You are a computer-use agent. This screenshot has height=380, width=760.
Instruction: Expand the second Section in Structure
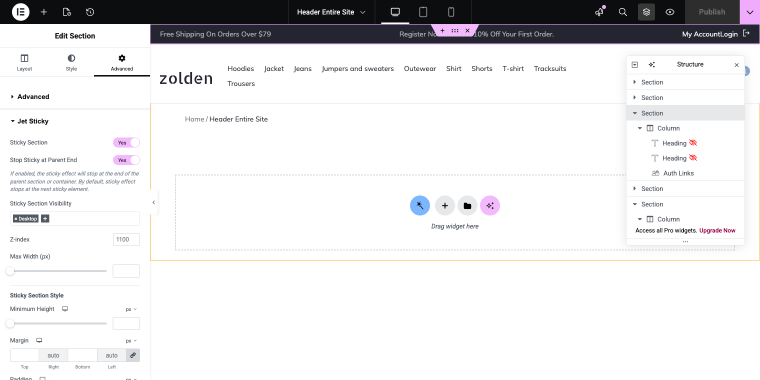pos(634,97)
